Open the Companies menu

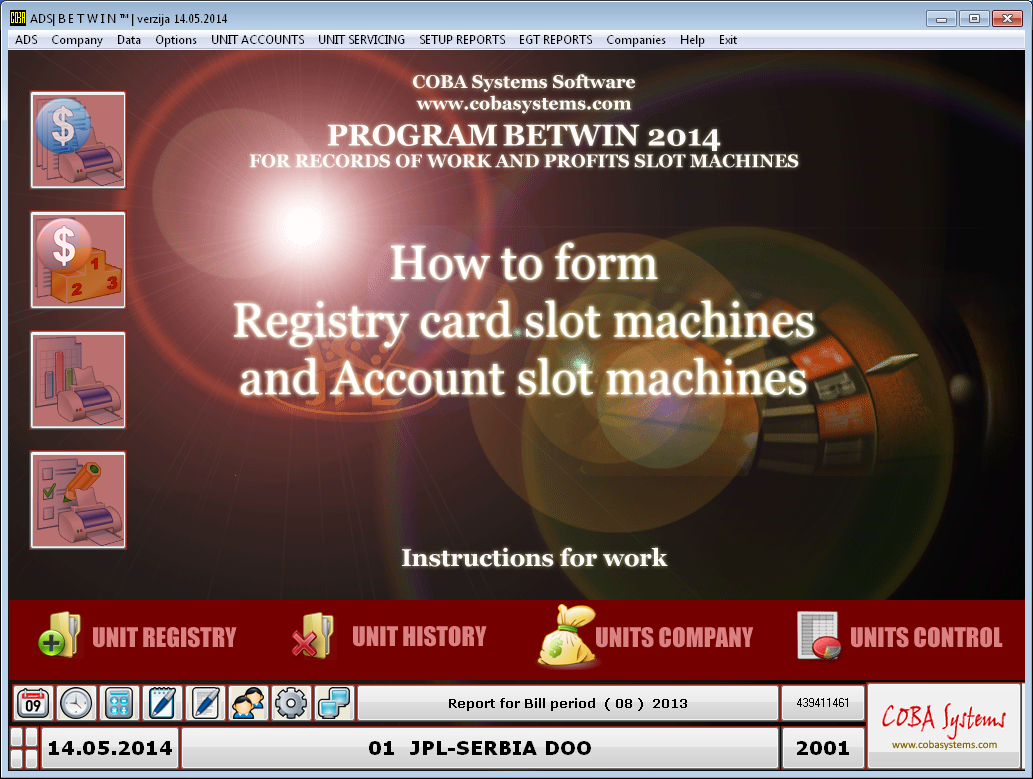click(x=636, y=40)
